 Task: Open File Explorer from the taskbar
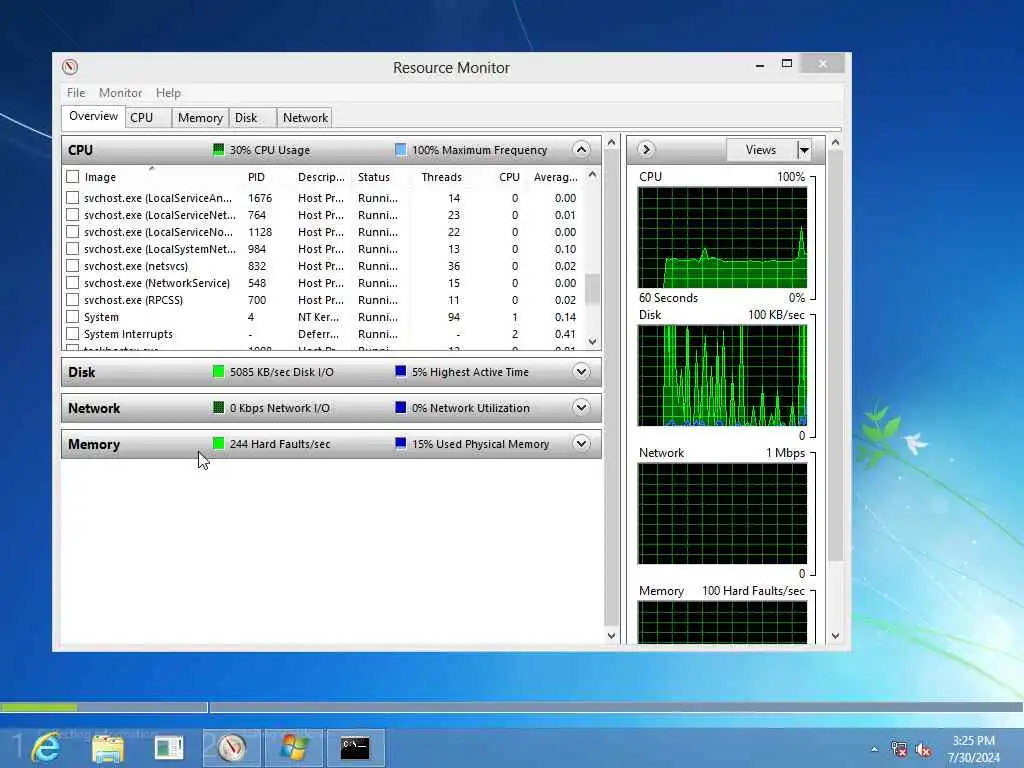[108, 748]
